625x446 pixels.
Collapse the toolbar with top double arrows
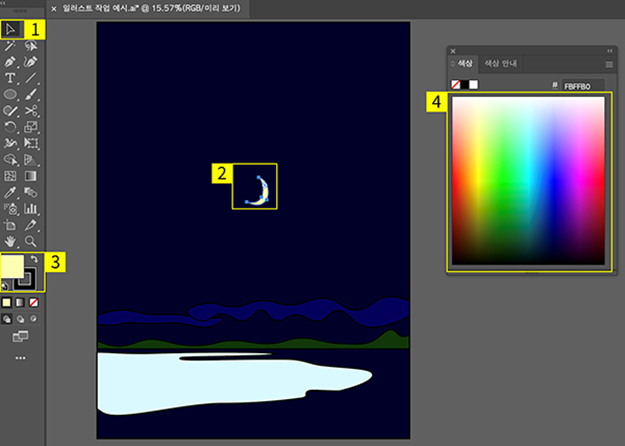[3, 3]
